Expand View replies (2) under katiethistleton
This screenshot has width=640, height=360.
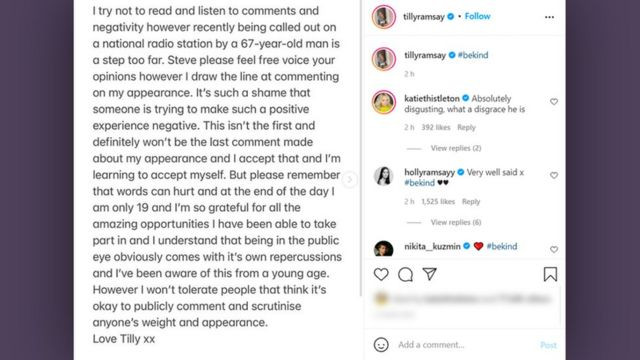(456, 148)
